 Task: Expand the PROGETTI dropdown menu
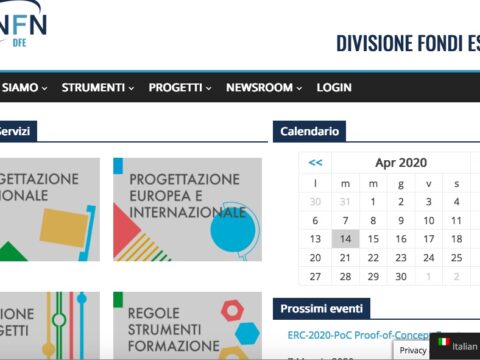click(180, 88)
